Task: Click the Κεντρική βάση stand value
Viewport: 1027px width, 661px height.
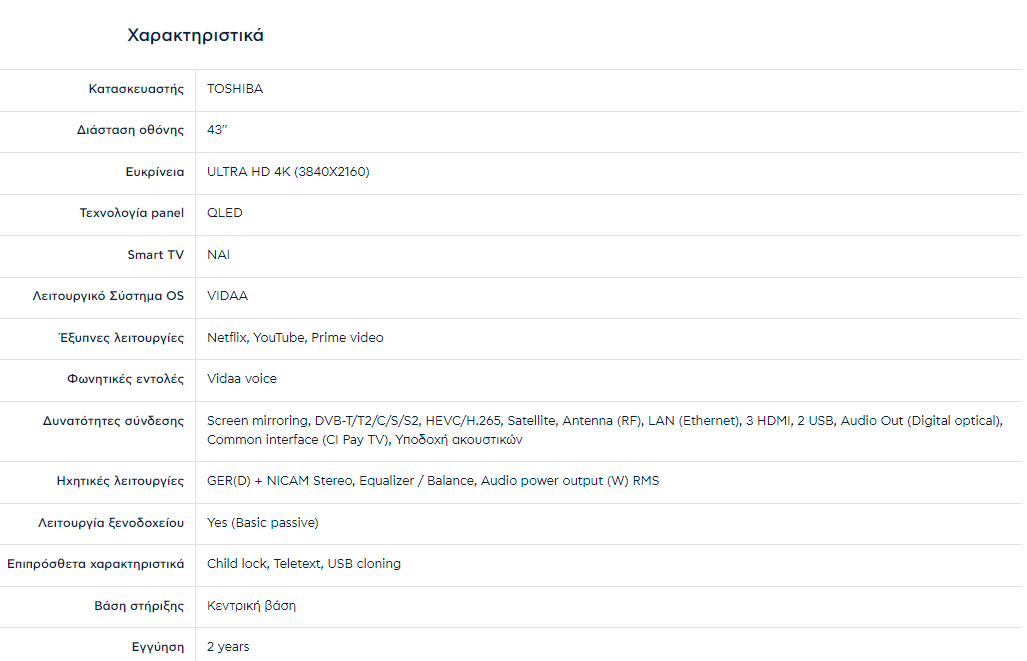Action: coord(251,606)
